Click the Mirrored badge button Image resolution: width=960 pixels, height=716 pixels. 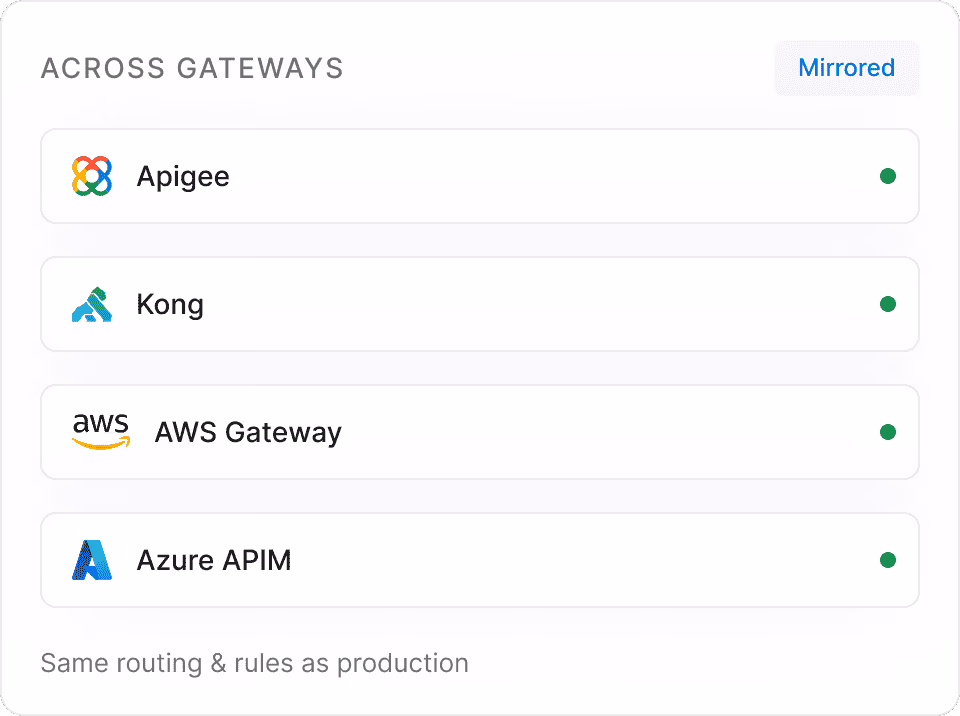pyautogui.click(x=847, y=68)
